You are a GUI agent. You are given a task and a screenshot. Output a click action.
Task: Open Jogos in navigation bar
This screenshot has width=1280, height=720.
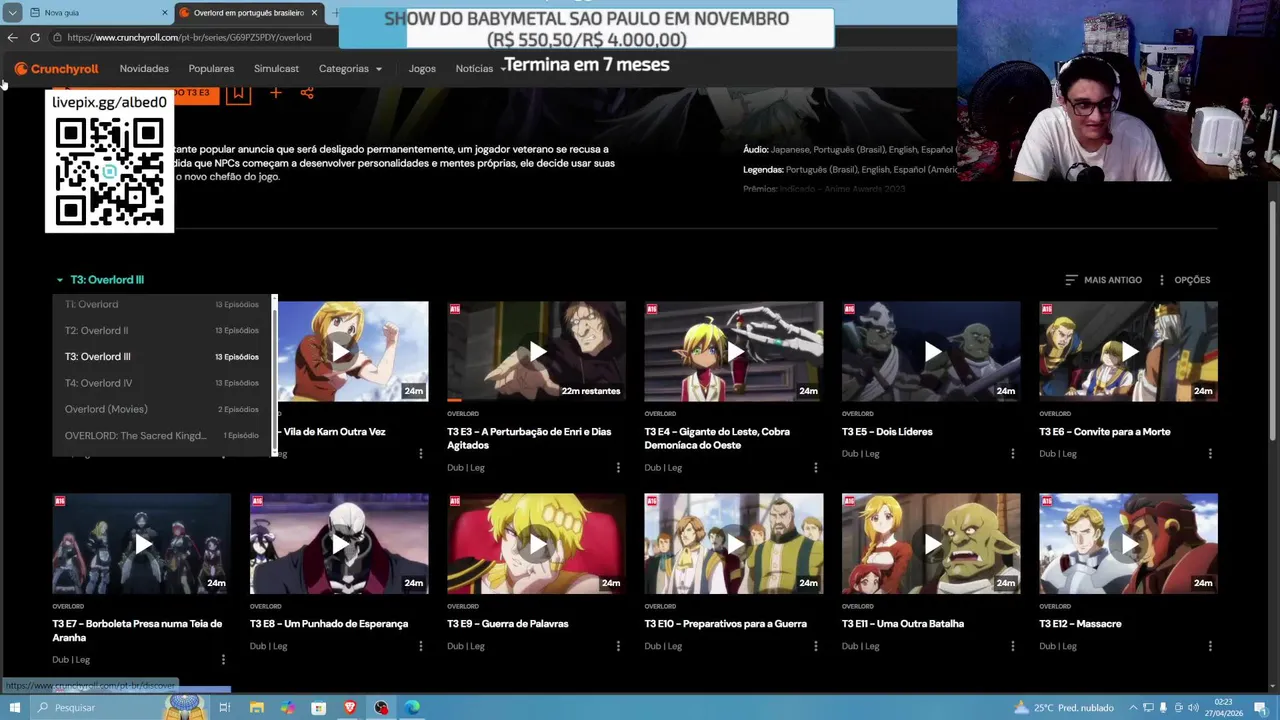pos(422,69)
